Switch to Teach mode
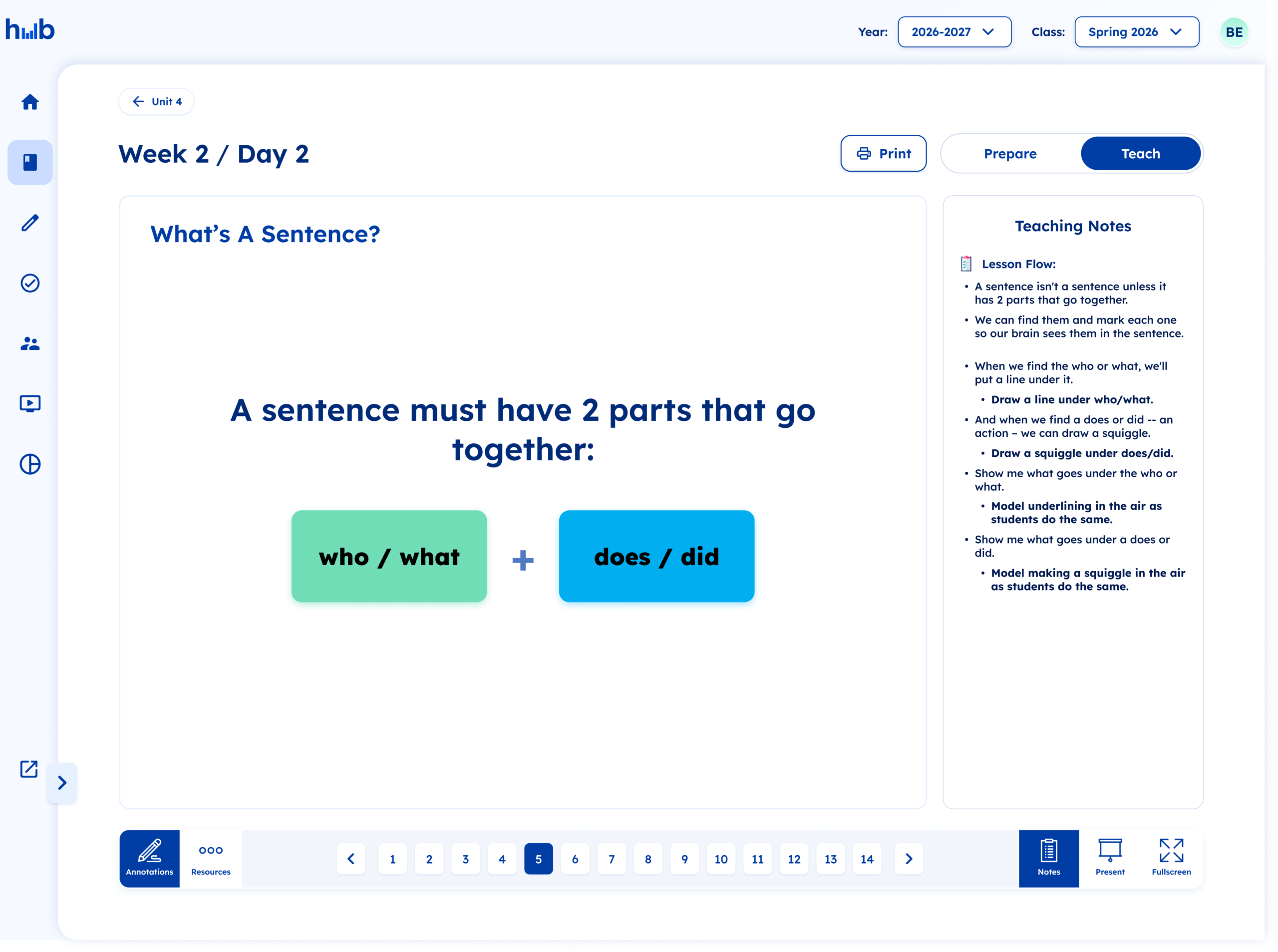The height and width of the screenshot is (952, 1278). point(1140,153)
